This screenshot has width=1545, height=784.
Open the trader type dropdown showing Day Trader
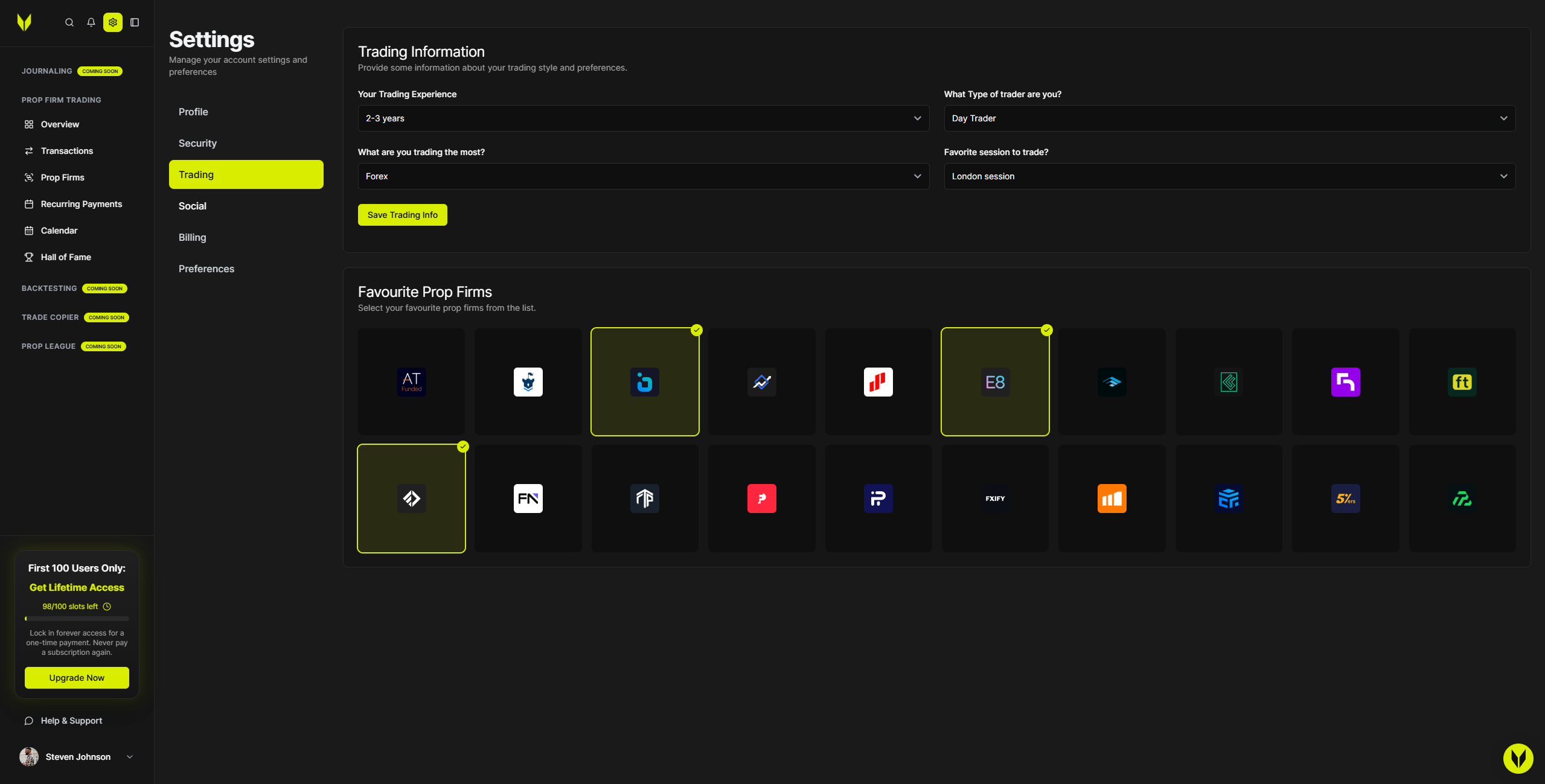pos(1230,118)
